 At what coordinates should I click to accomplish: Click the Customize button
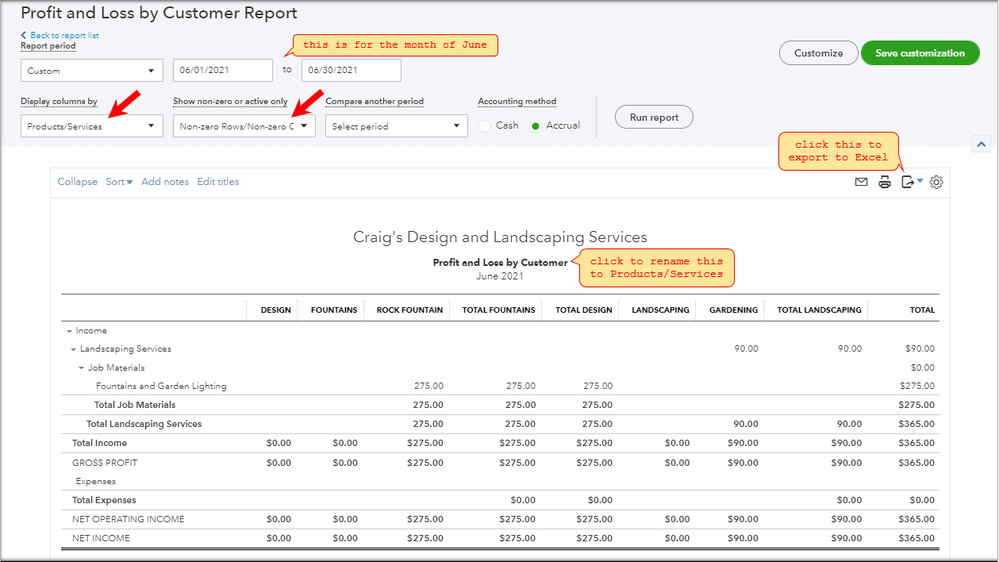818,53
